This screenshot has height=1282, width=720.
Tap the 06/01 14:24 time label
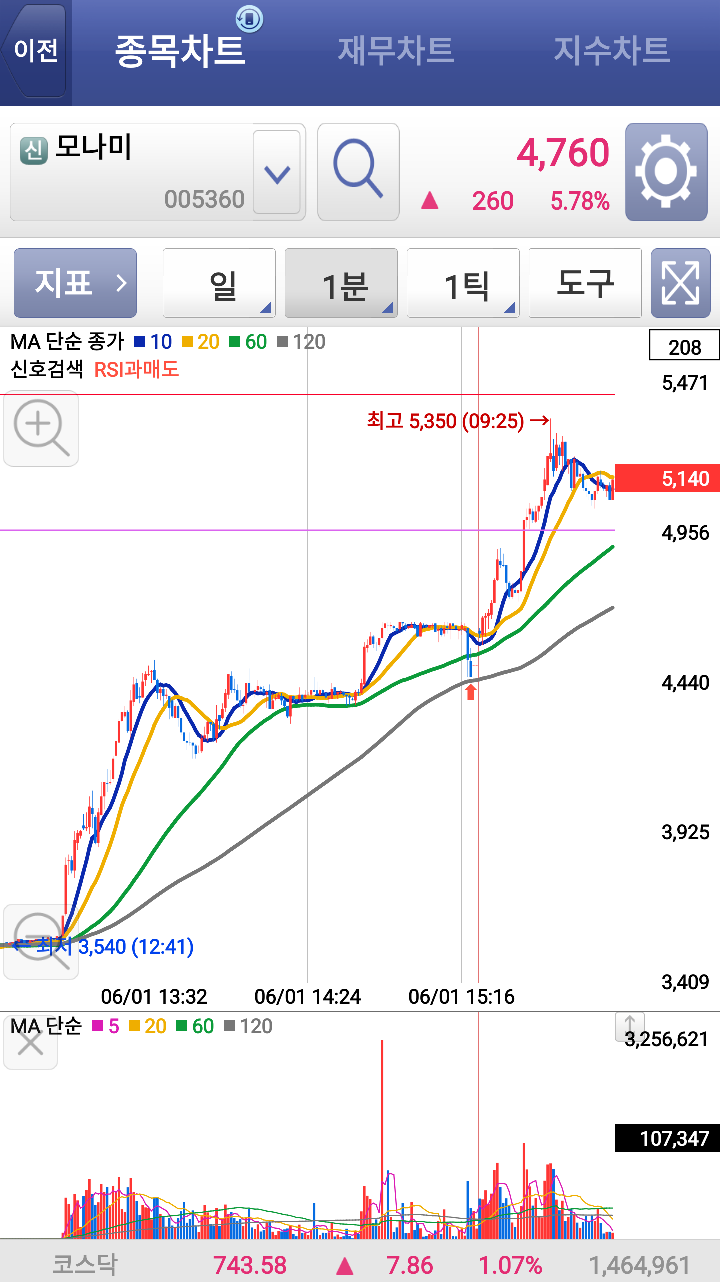308,996
